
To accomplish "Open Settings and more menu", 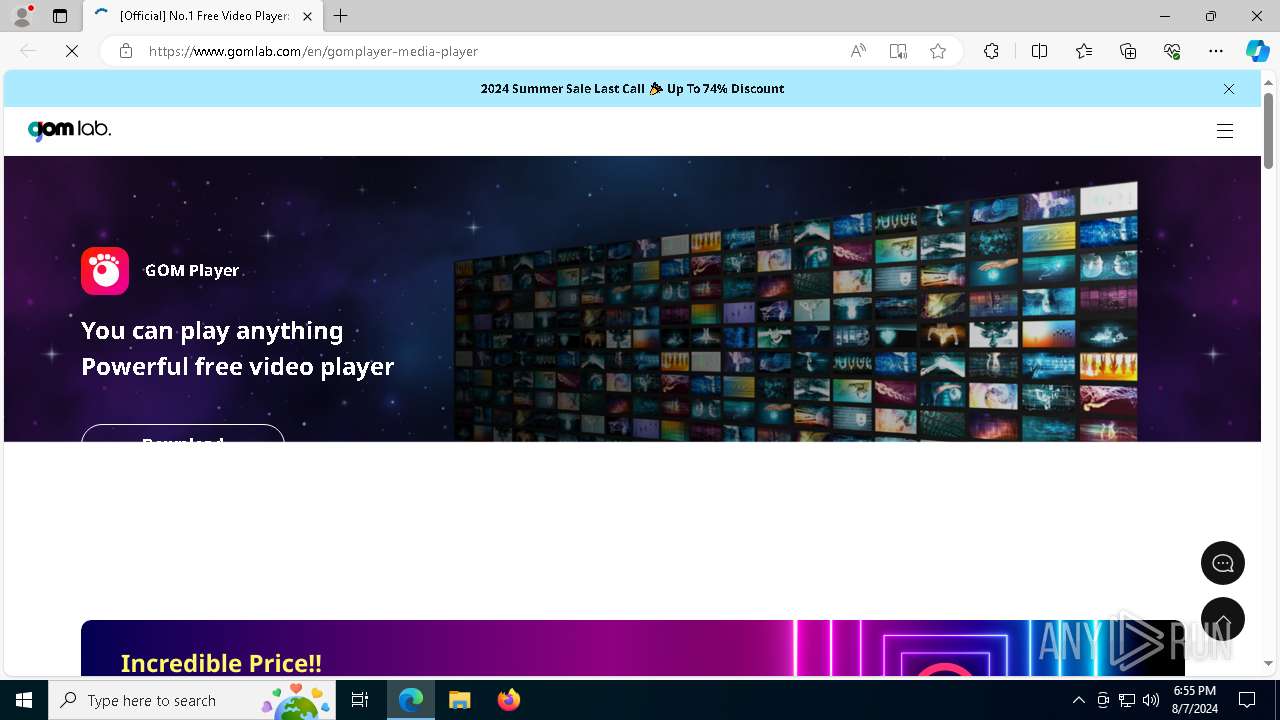I will coord(1216,51).
